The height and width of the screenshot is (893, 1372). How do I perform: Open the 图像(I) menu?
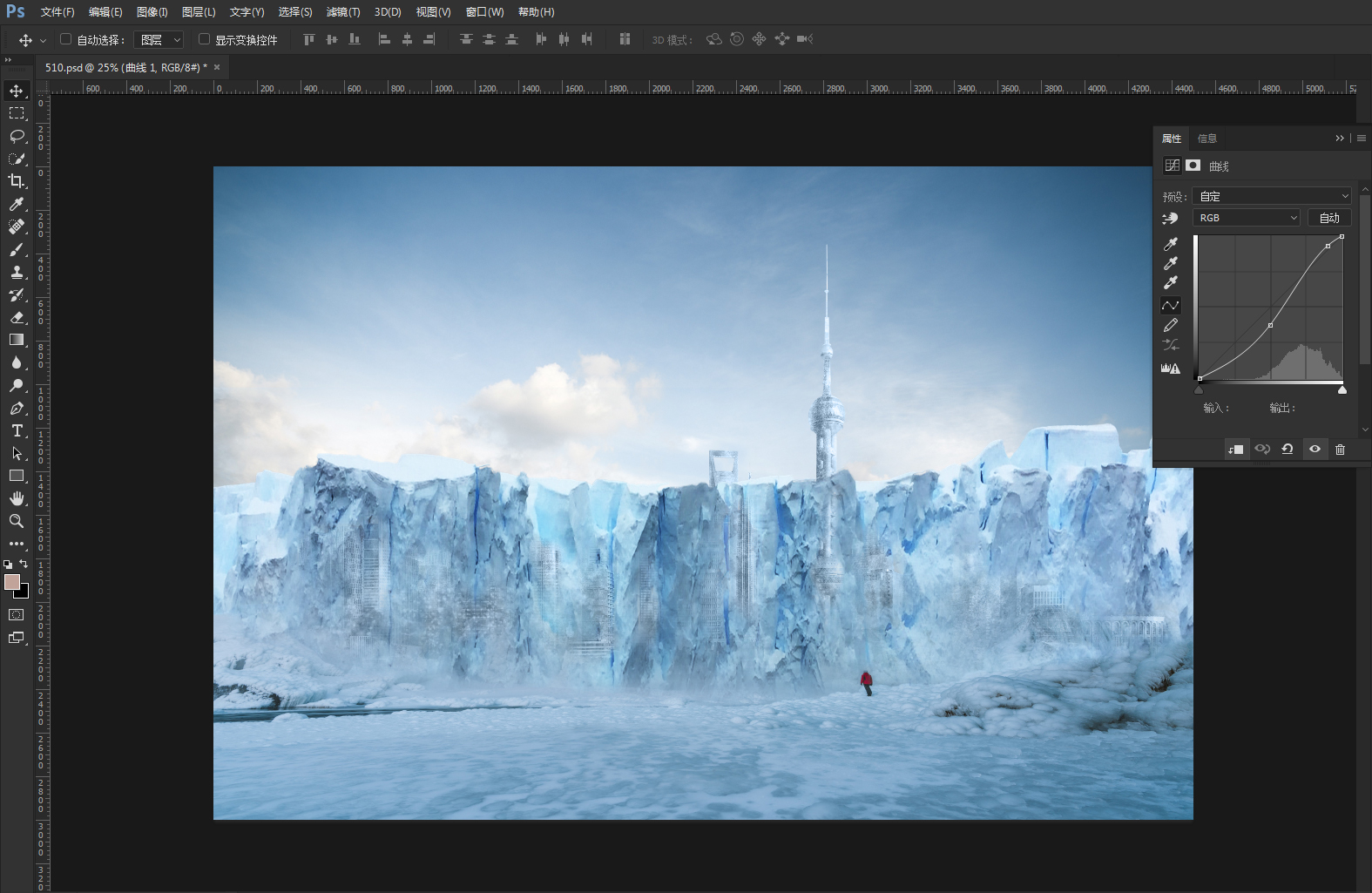point(152,12)
